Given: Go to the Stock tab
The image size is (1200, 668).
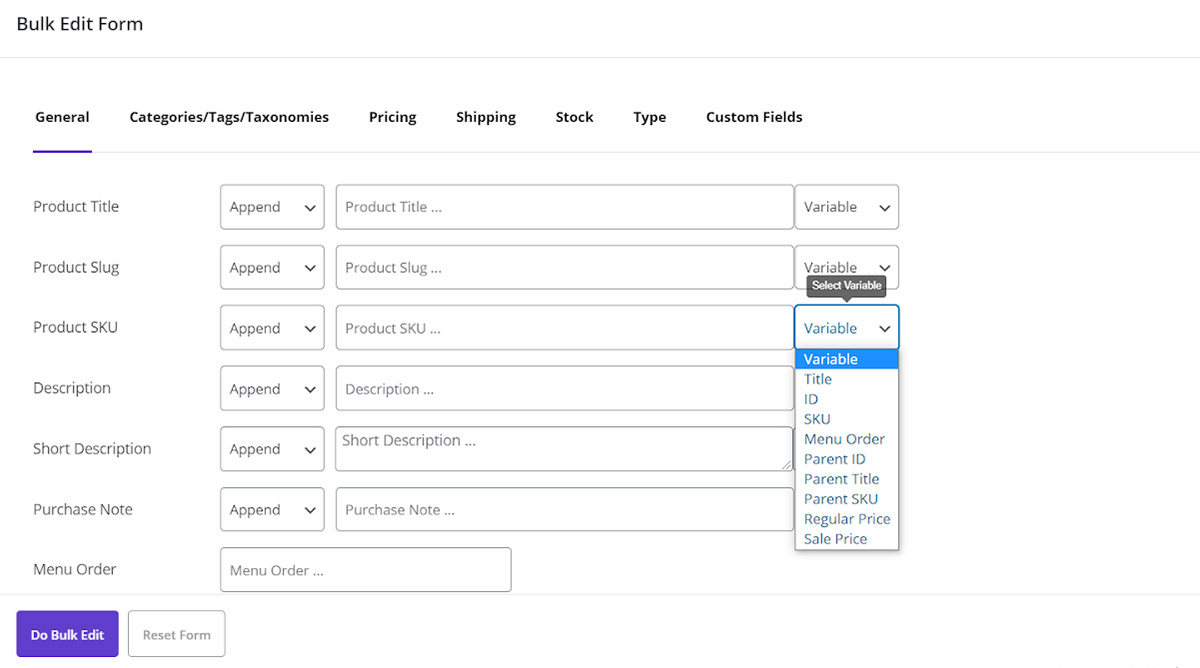Looking at the screenshot, I should 574,117.
